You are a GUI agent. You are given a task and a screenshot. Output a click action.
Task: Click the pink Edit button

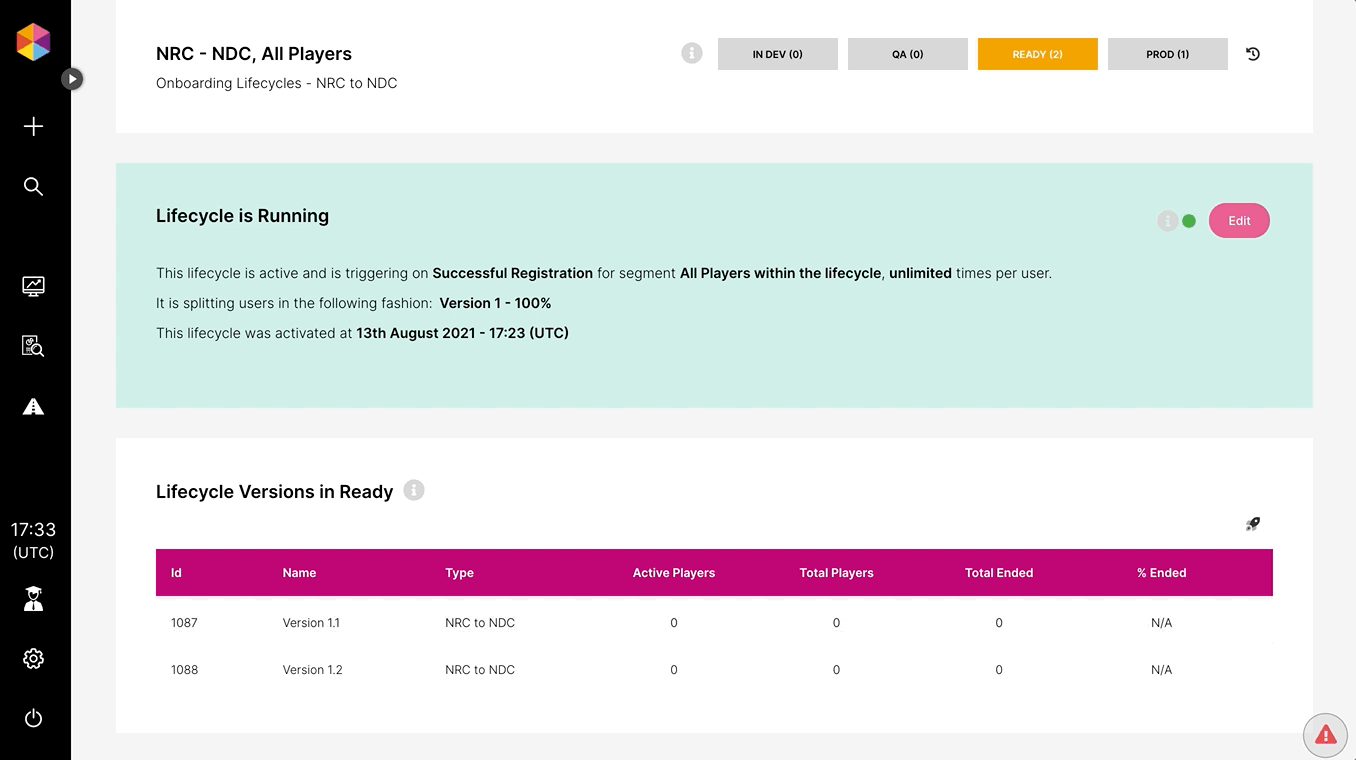coord(1239,221)
